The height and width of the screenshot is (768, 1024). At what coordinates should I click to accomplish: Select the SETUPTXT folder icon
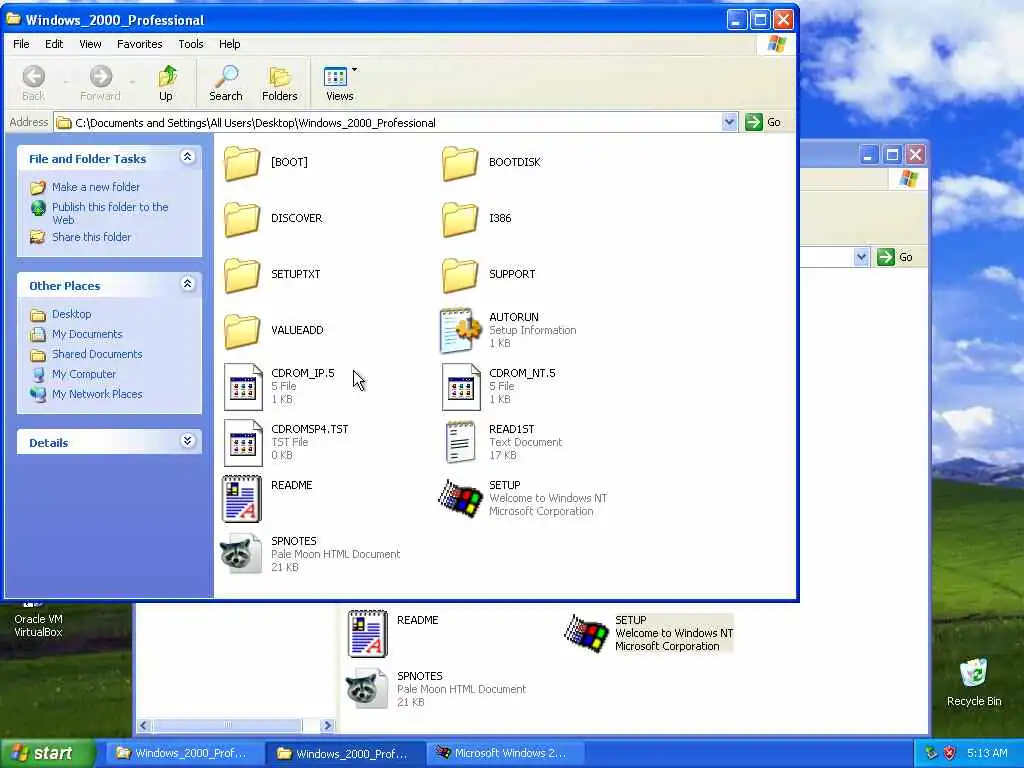(242, 275)
